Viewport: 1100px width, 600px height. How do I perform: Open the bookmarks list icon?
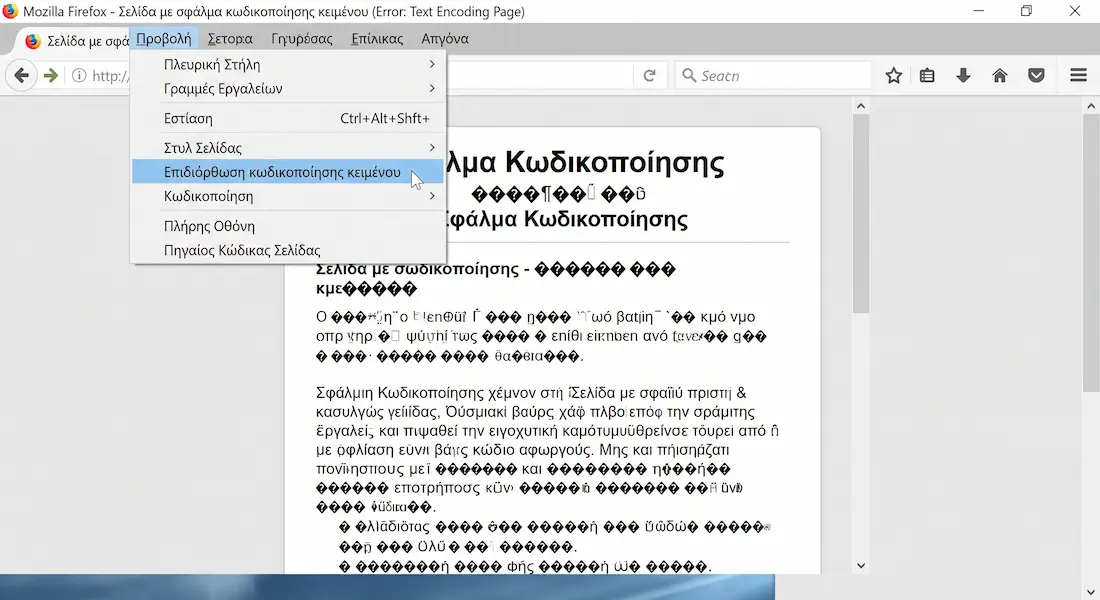(927, 75)
